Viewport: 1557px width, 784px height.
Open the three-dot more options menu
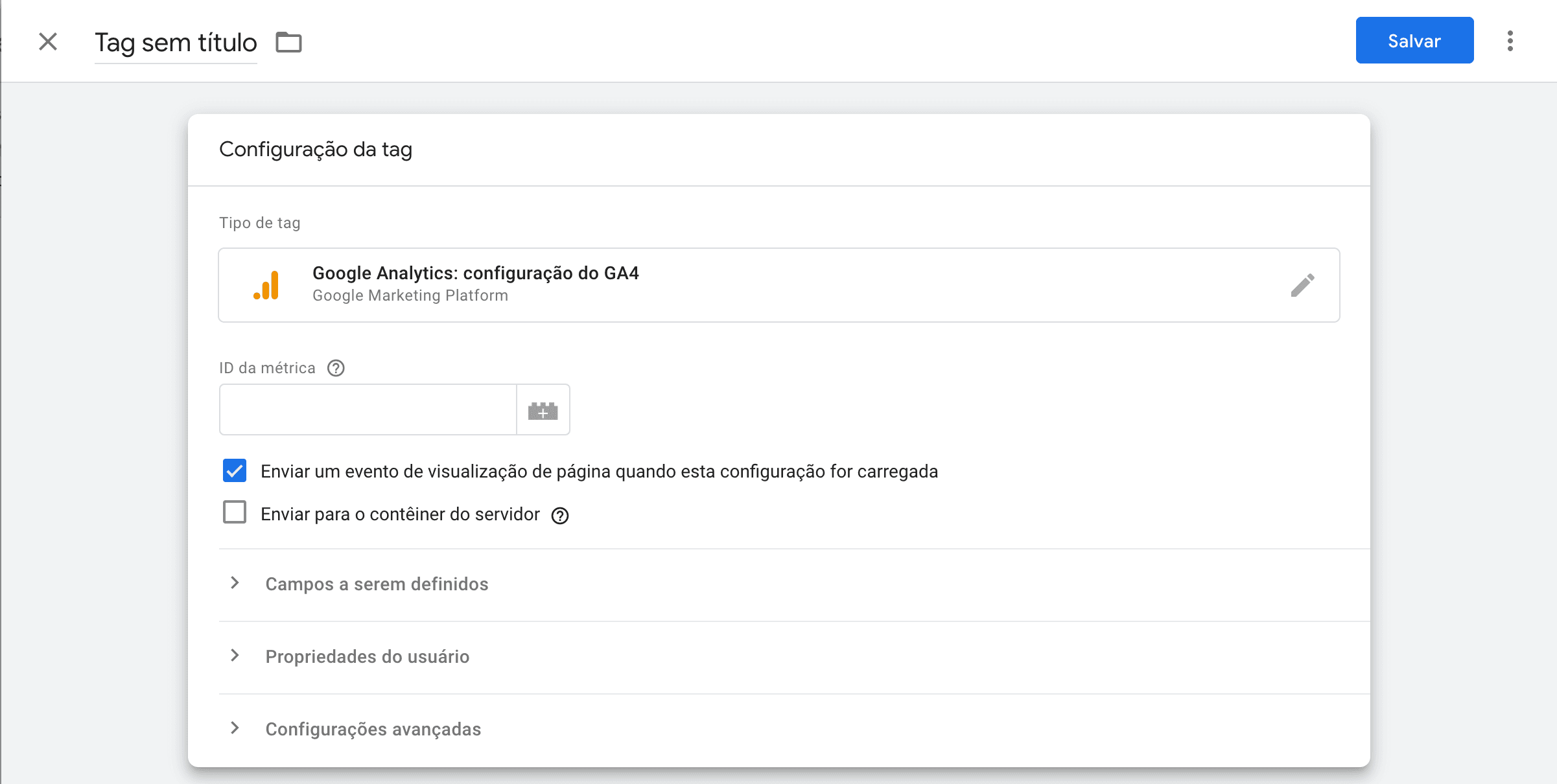coord(1510,41)
